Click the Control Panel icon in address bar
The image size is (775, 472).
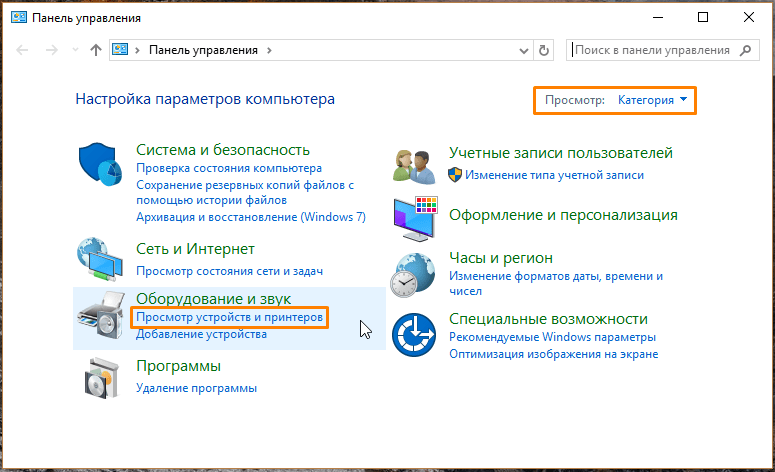120,49
